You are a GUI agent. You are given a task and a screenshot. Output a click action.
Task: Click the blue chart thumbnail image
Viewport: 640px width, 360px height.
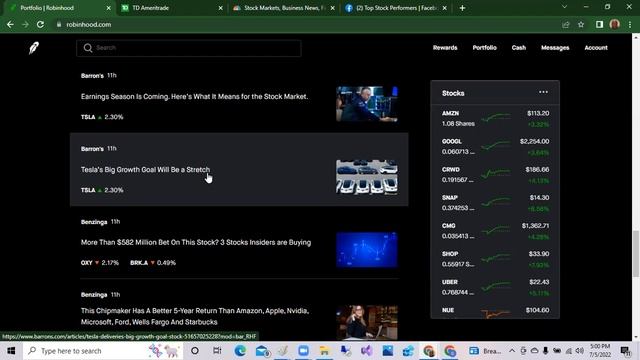(367, 250)
